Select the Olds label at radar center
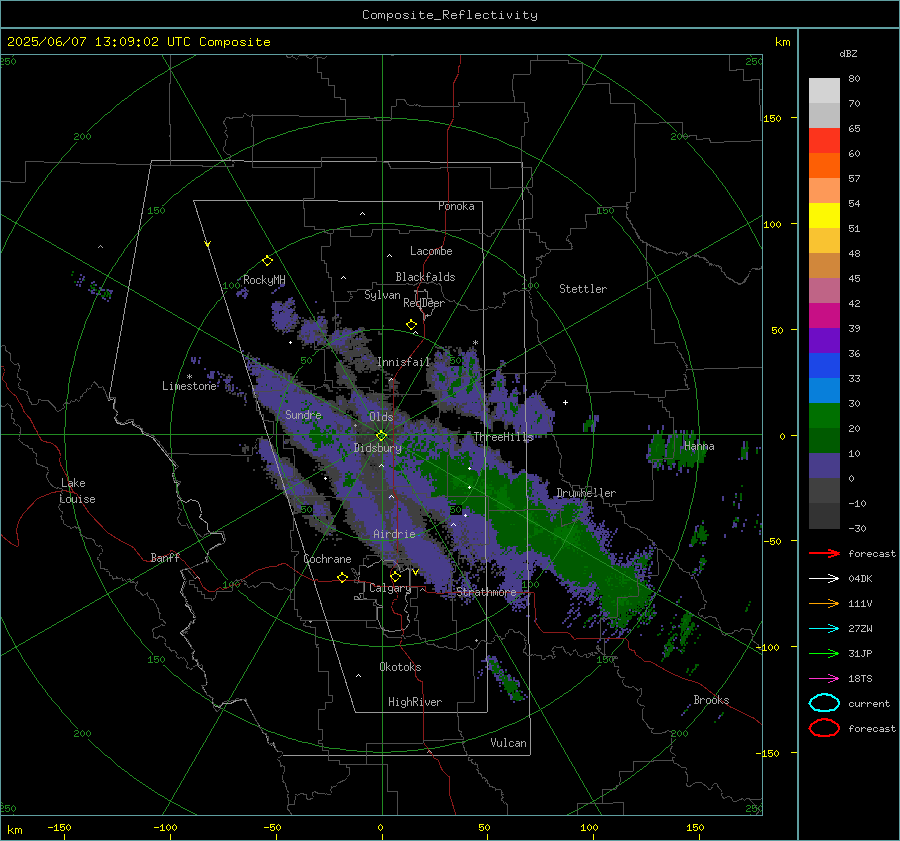 381,417
